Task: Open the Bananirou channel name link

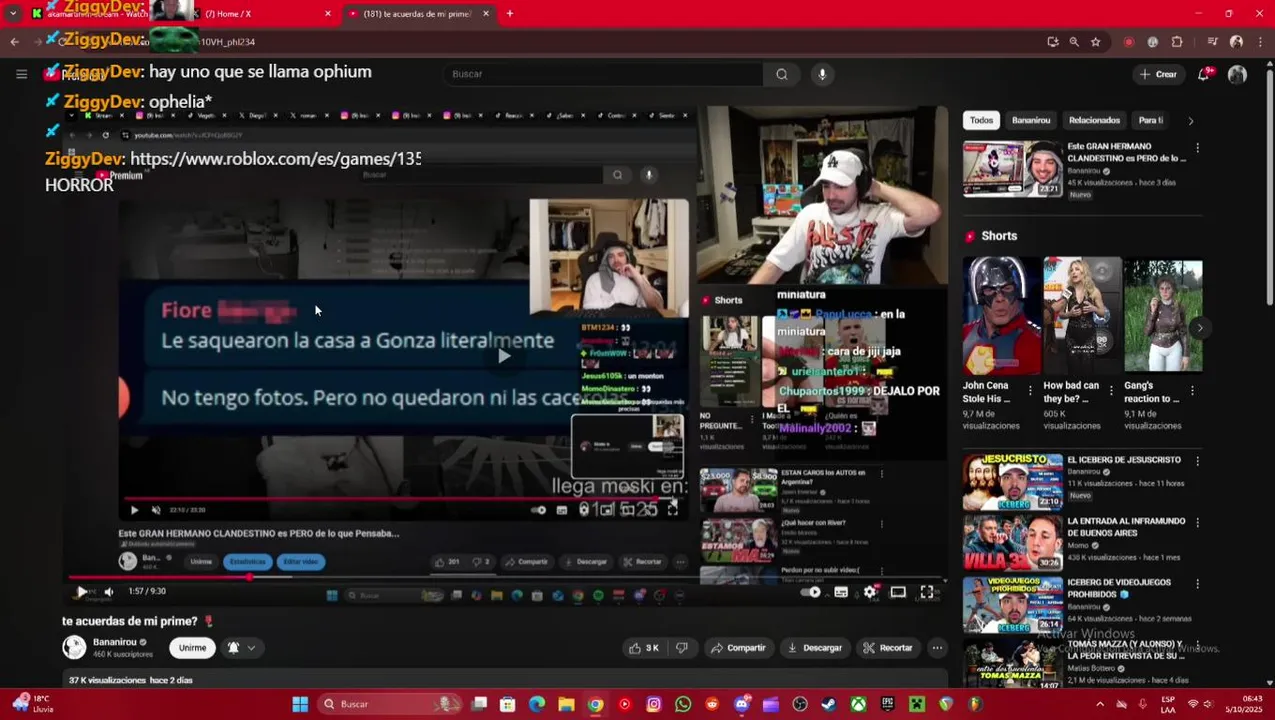Action: click(x=114, y=642)
